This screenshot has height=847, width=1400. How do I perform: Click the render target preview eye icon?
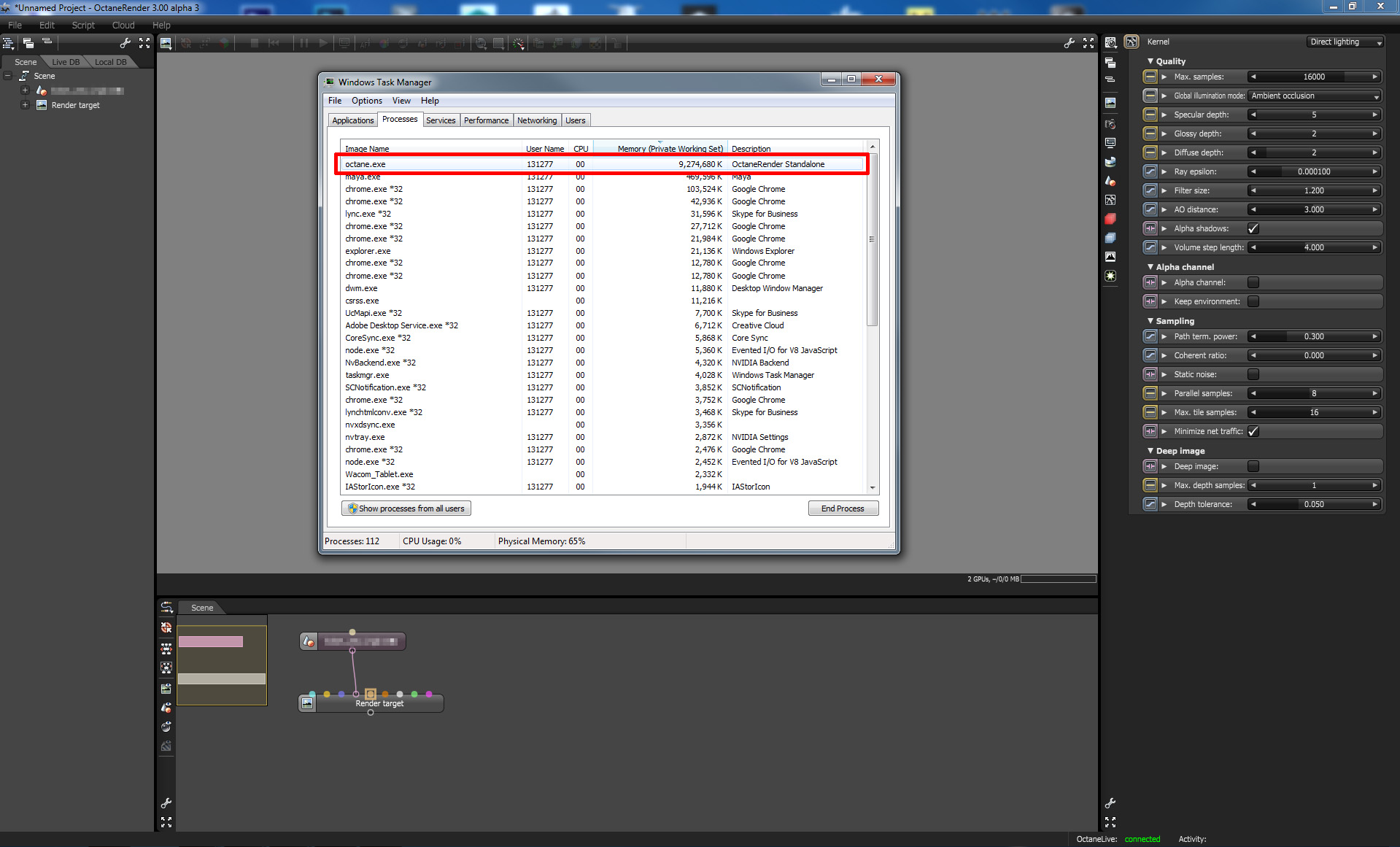pos(166,689)
